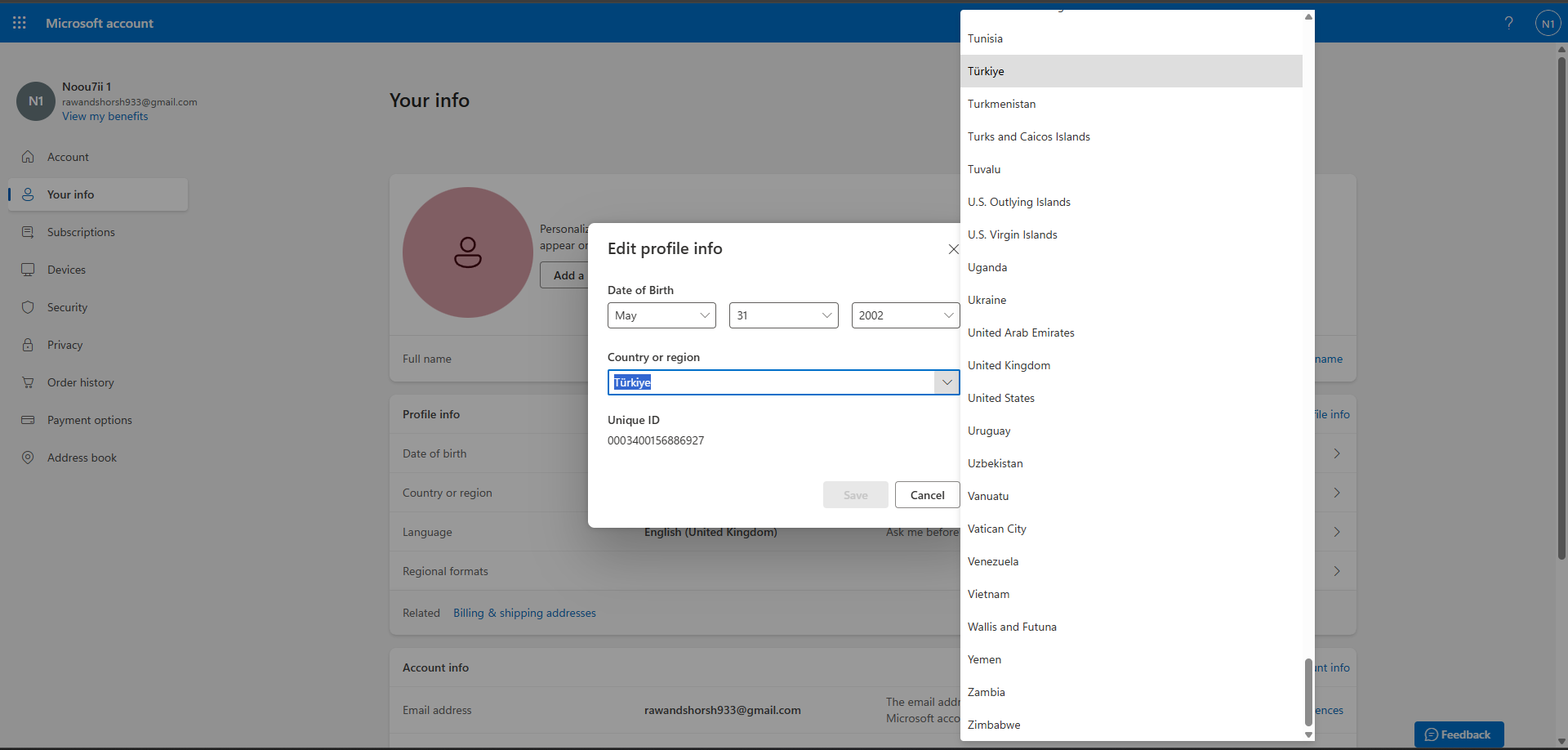The height and width of the screenshot is (750, 1568).
Task: Select United States from the country list
Action: 1001,398
